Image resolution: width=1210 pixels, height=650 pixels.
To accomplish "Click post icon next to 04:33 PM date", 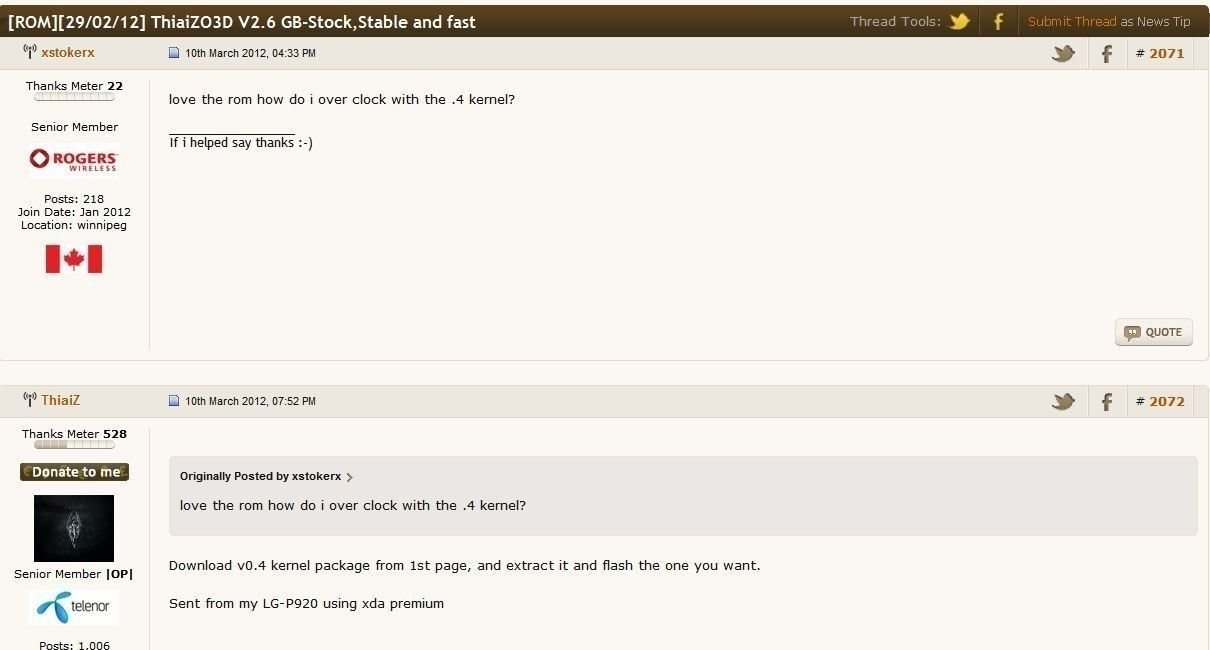I will click(x=174, y=53).
